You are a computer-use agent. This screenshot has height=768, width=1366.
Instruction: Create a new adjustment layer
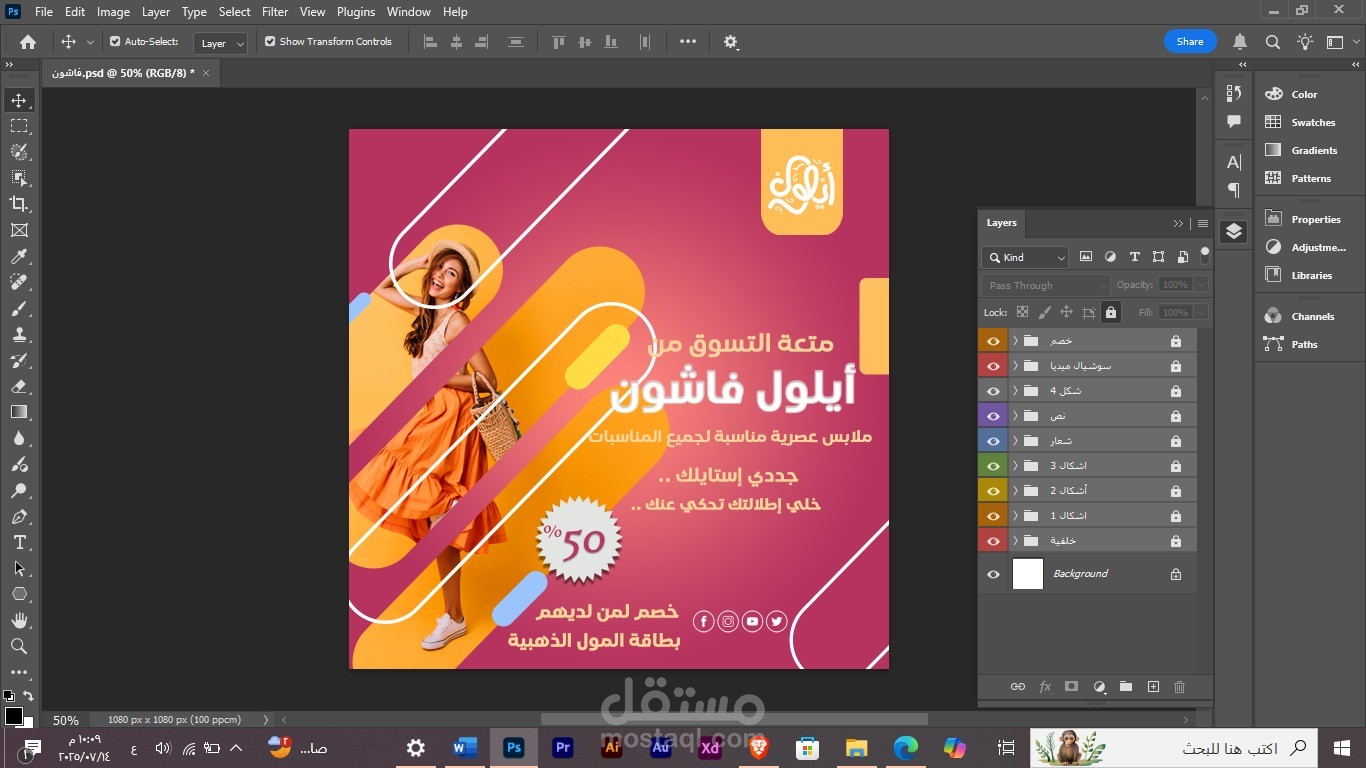(x=1099, y=687)
